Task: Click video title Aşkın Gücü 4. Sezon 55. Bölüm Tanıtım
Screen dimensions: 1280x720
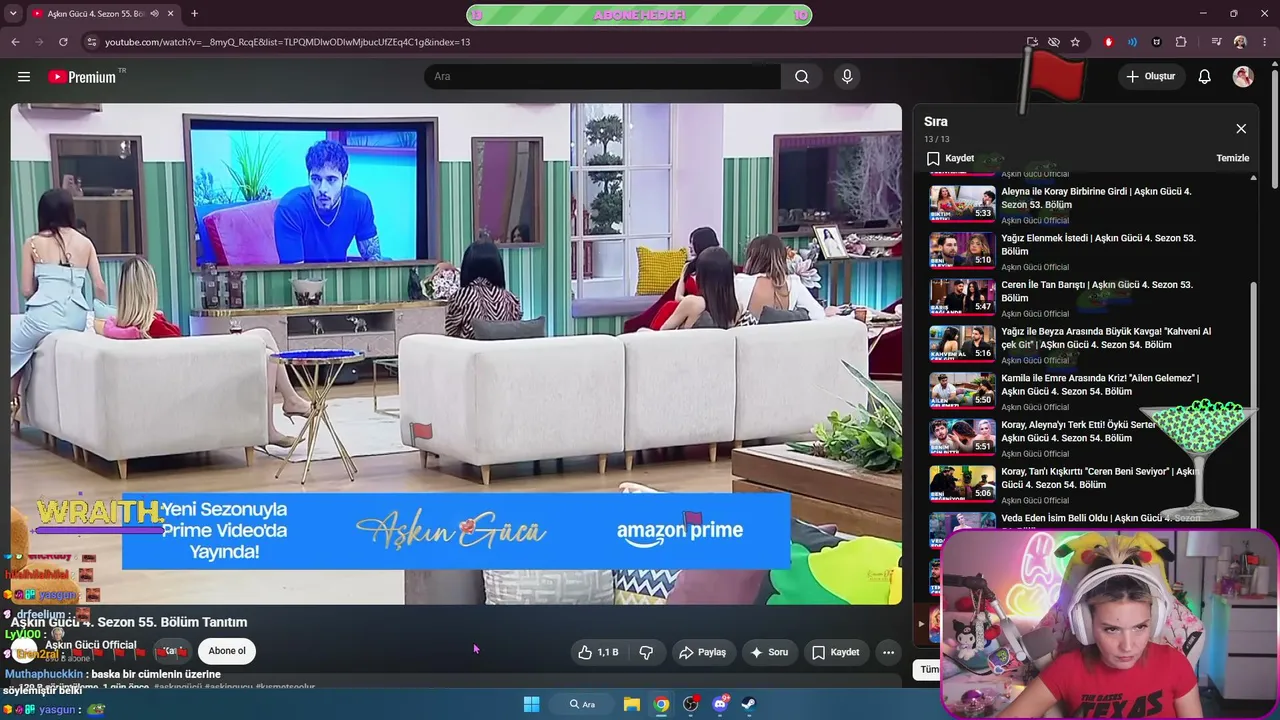Action: tap(129, 622)
